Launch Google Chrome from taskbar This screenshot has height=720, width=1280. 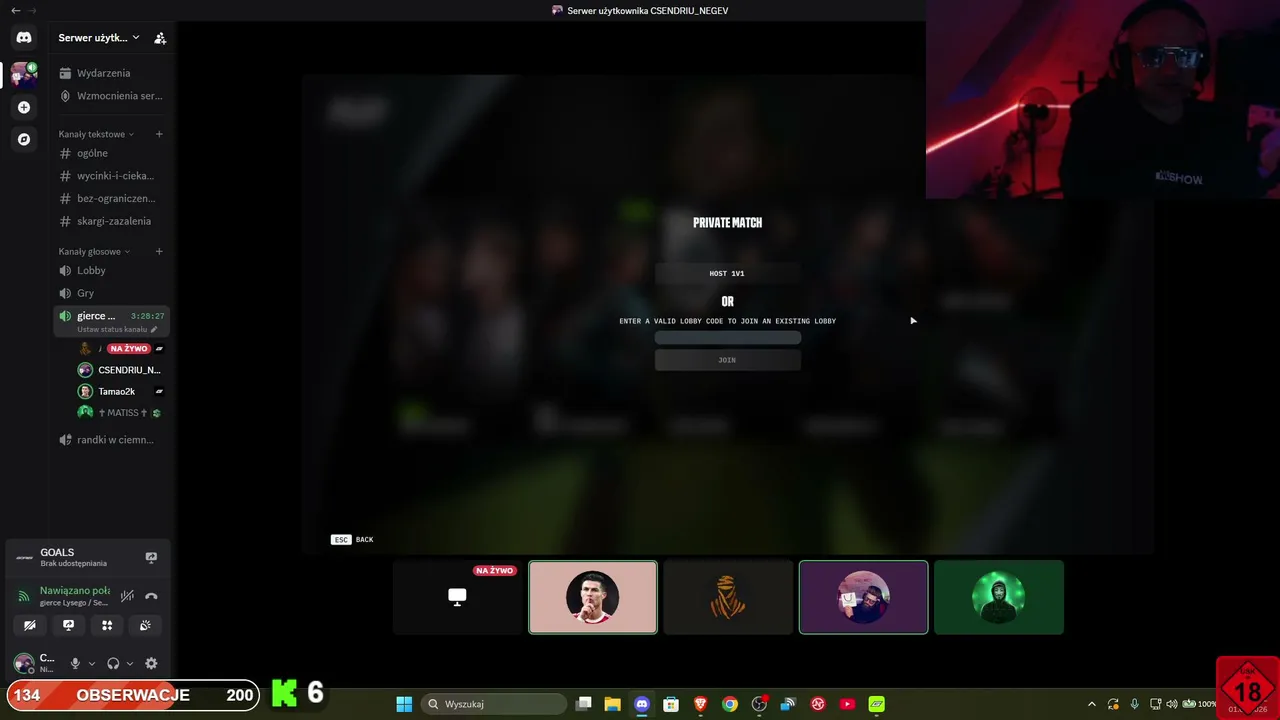click(730, 704)
